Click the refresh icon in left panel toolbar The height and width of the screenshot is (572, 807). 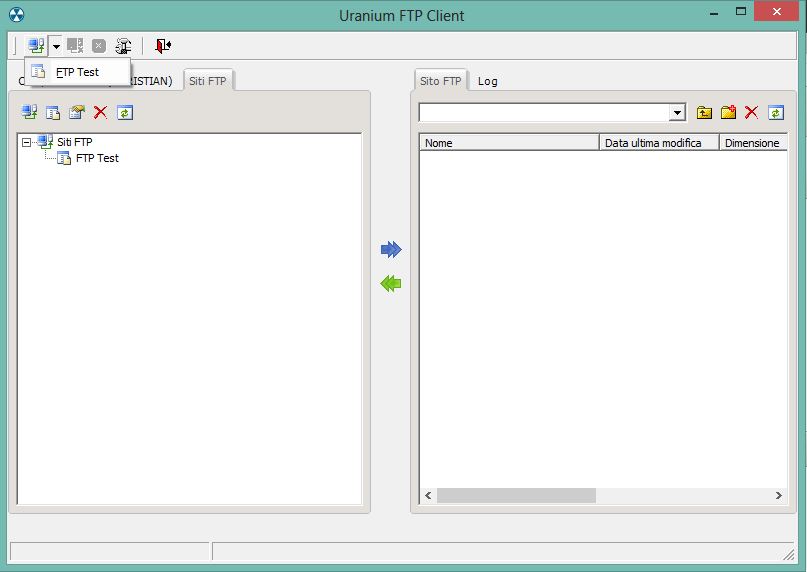click(x=125, y=112)
